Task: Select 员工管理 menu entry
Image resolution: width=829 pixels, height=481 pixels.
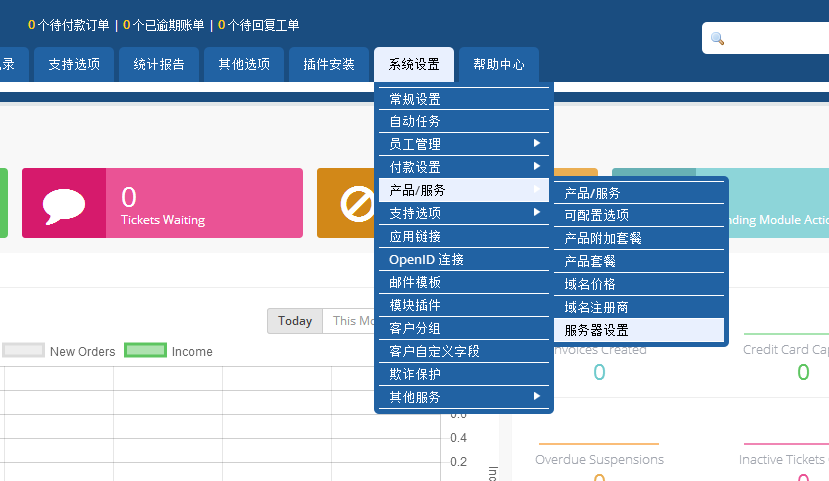Action: coord(464,144)
